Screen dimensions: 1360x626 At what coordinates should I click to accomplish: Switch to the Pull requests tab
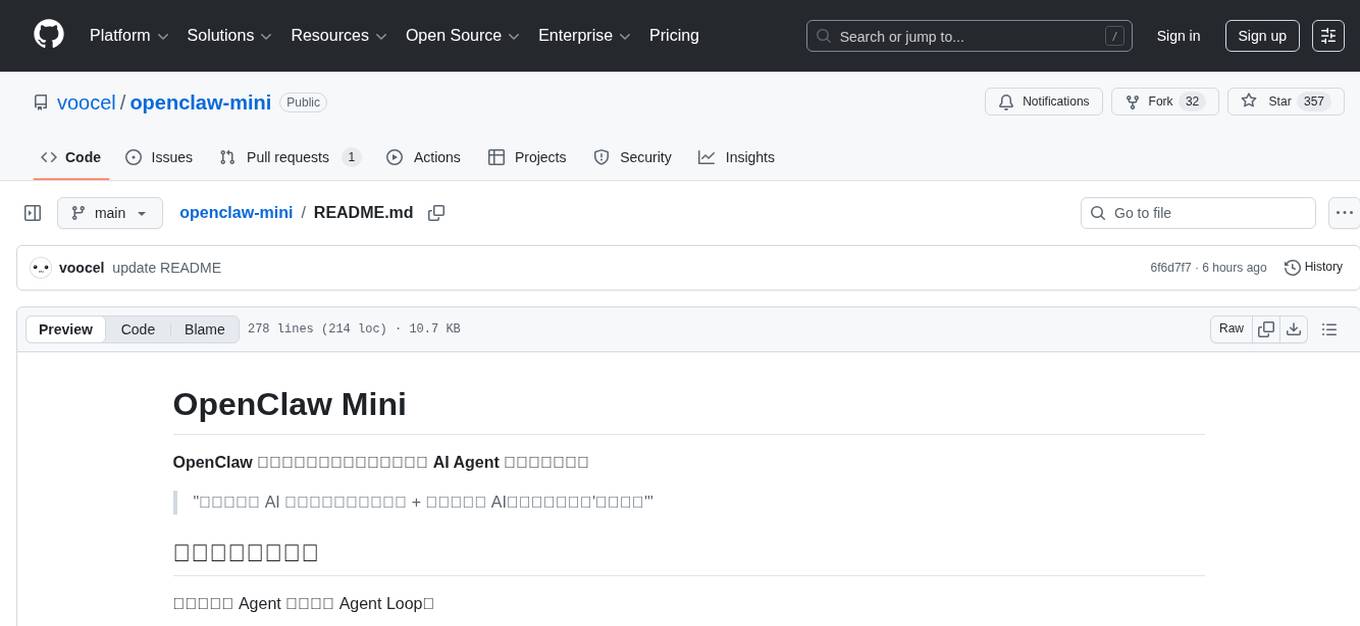pyautogui.click(x=289, y=157)
